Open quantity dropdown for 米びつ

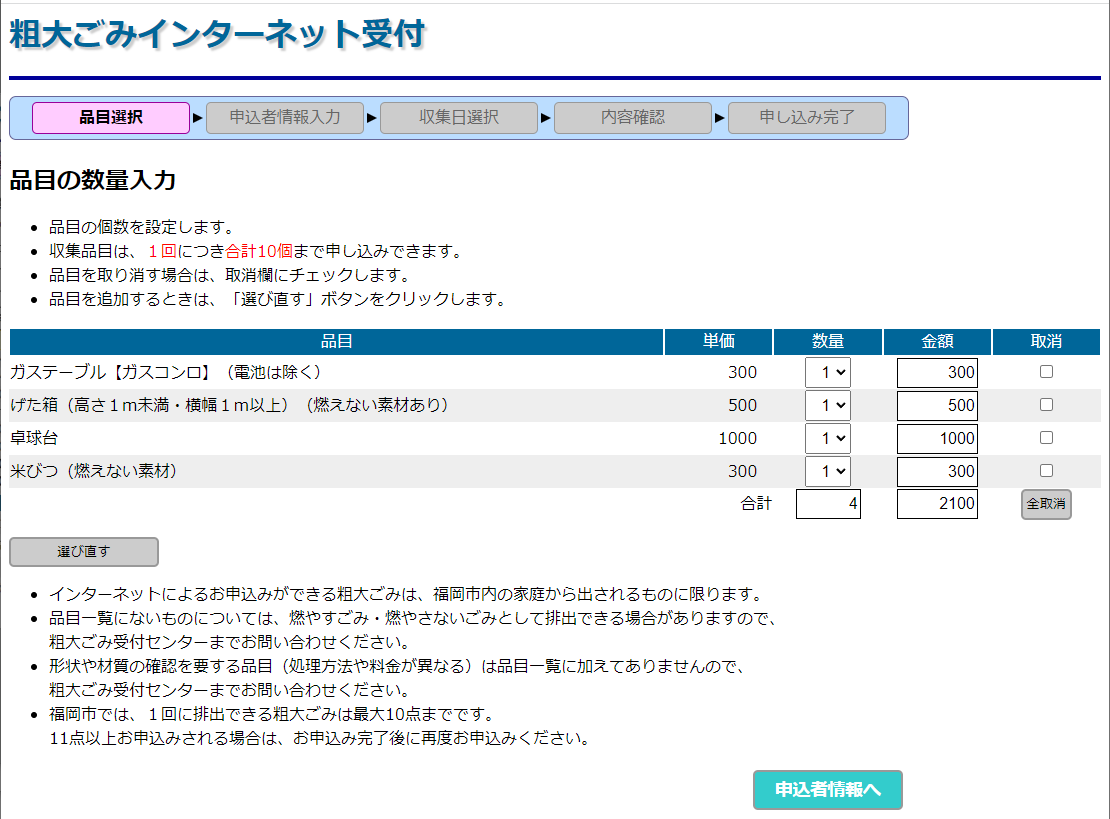point(828,471)
